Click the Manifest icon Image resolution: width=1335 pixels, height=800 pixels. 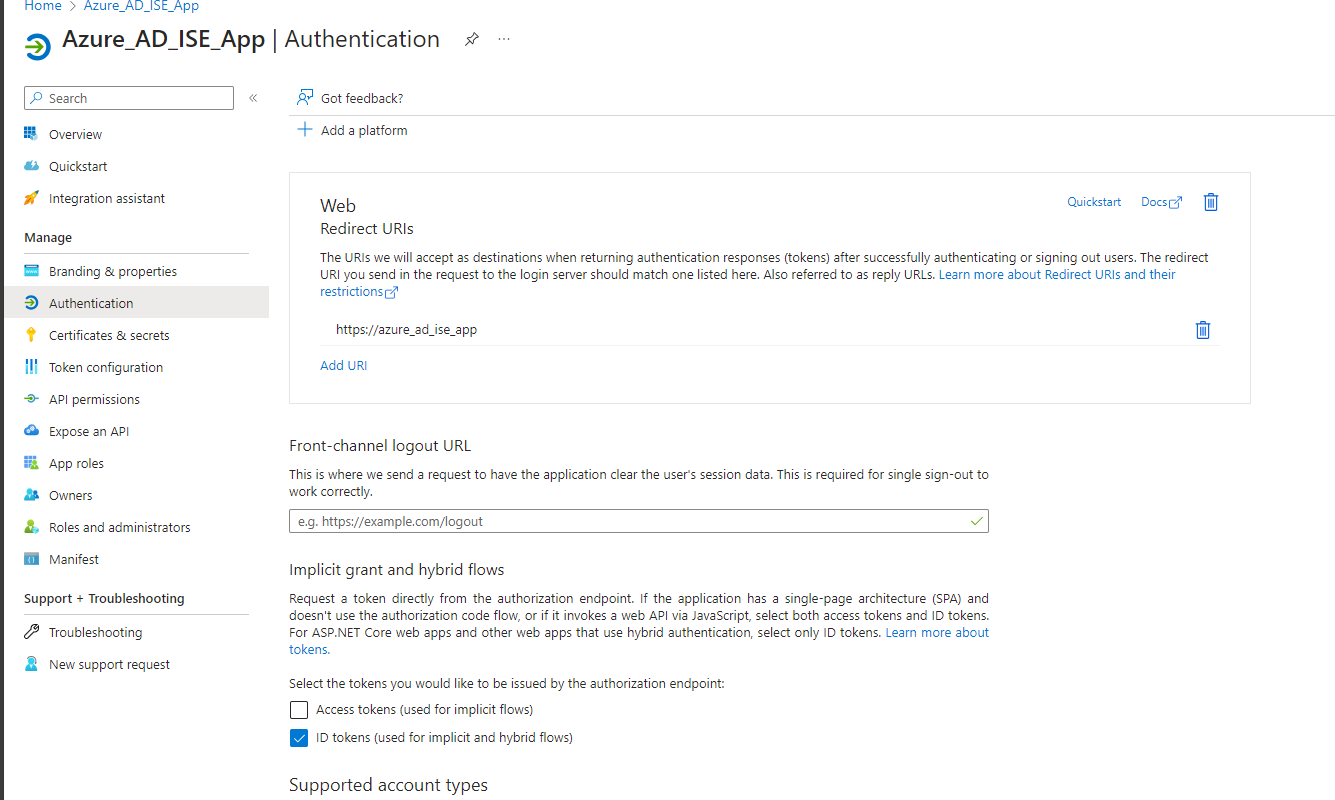31,559
